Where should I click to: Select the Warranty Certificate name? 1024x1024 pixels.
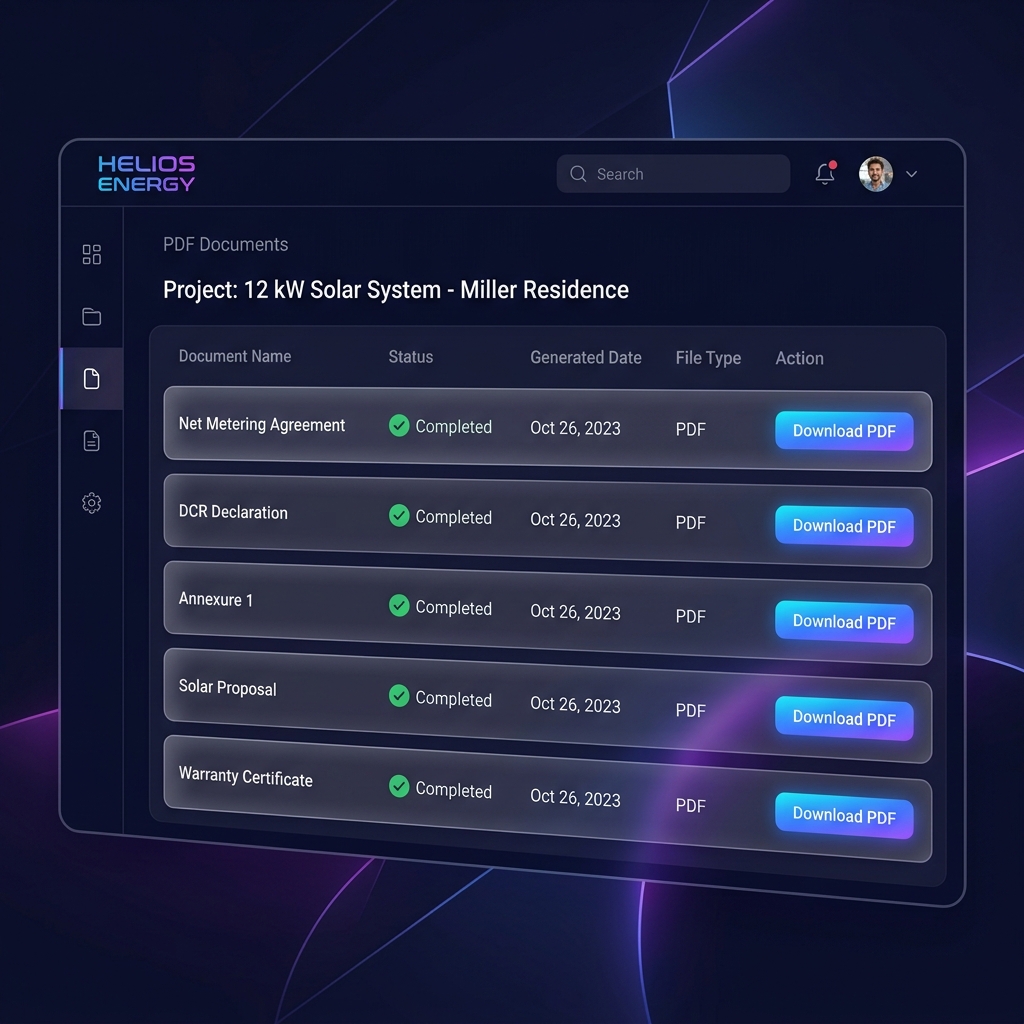click(x=246, y=777)
